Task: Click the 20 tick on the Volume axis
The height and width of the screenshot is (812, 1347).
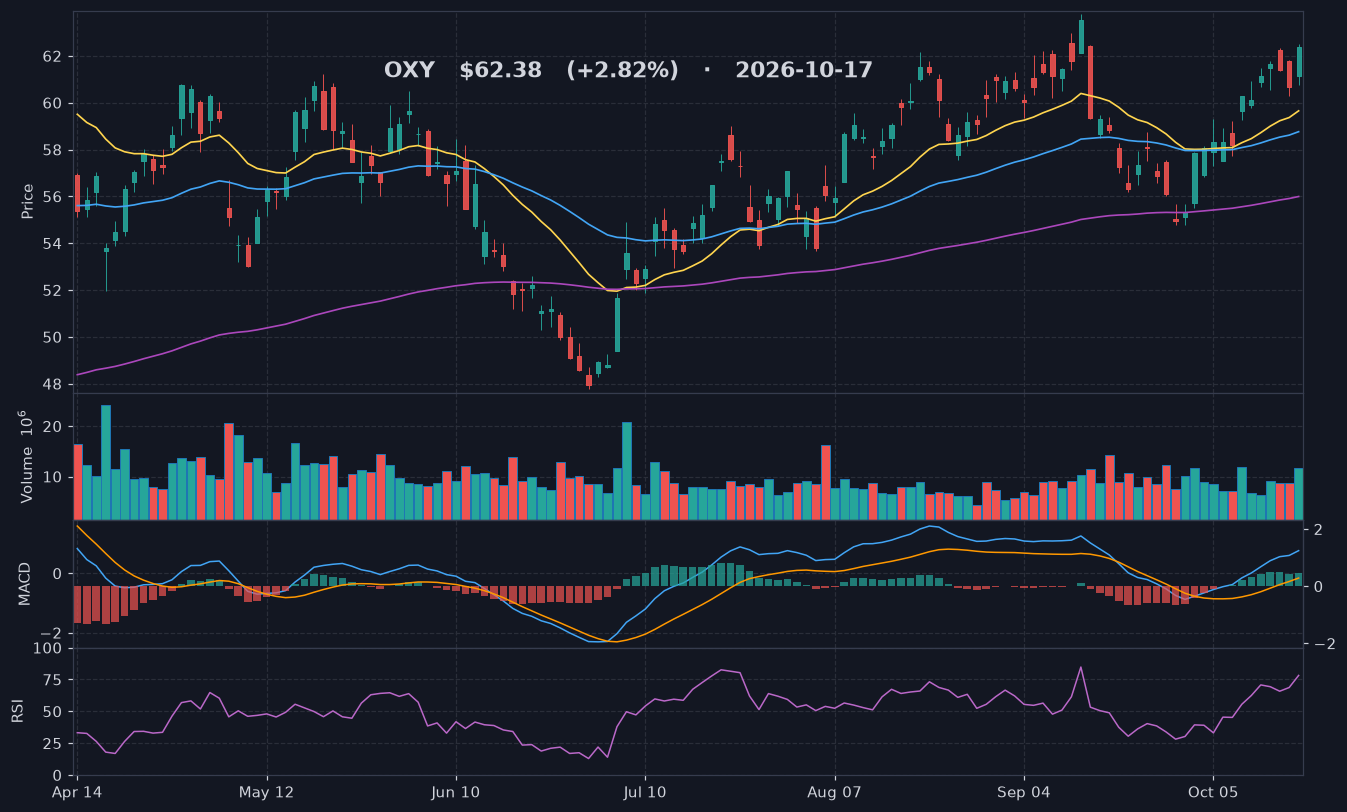Action: coord(54,427)
